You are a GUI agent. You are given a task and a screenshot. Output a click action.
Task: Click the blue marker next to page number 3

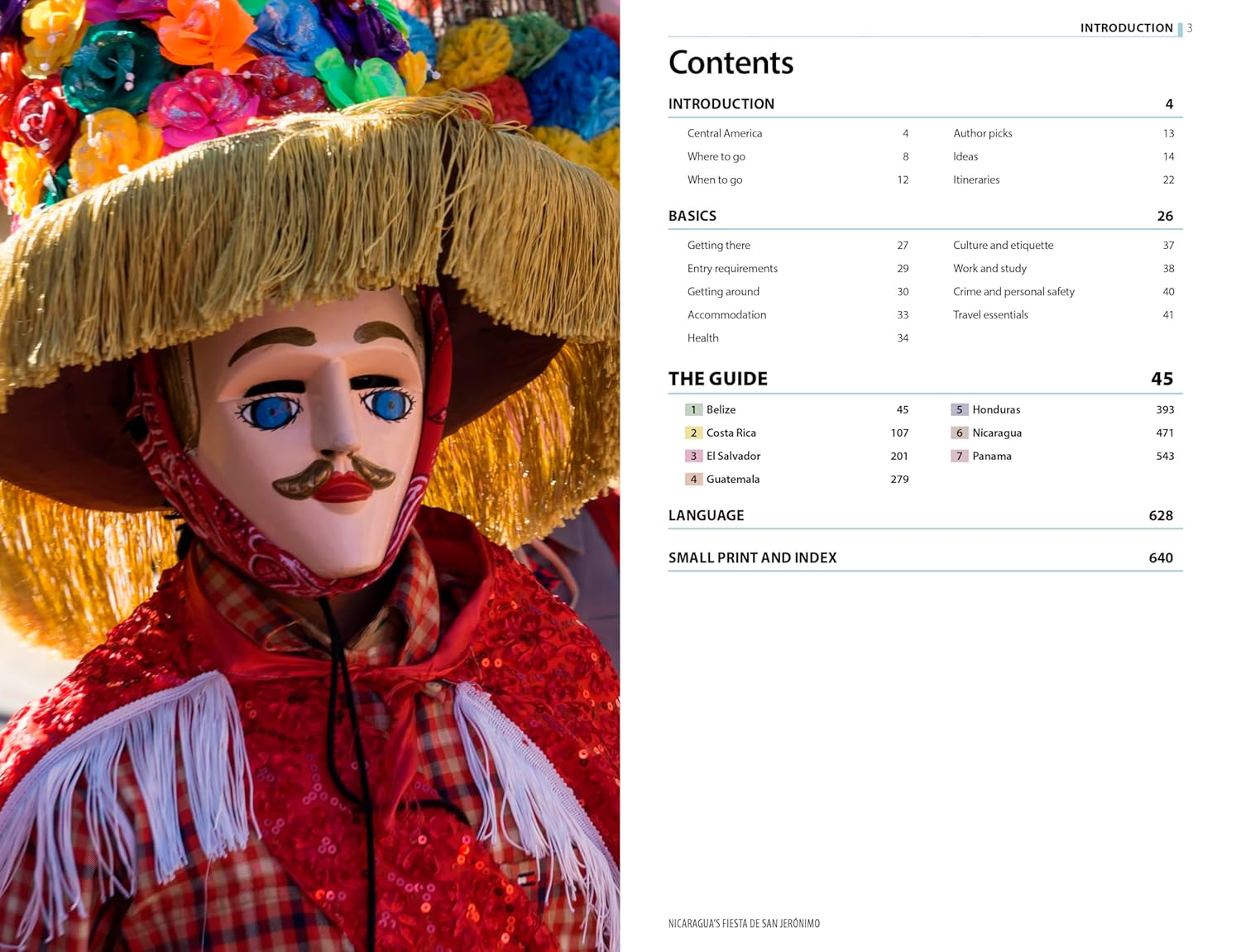pyautogui.click(x=1181, y=27)
